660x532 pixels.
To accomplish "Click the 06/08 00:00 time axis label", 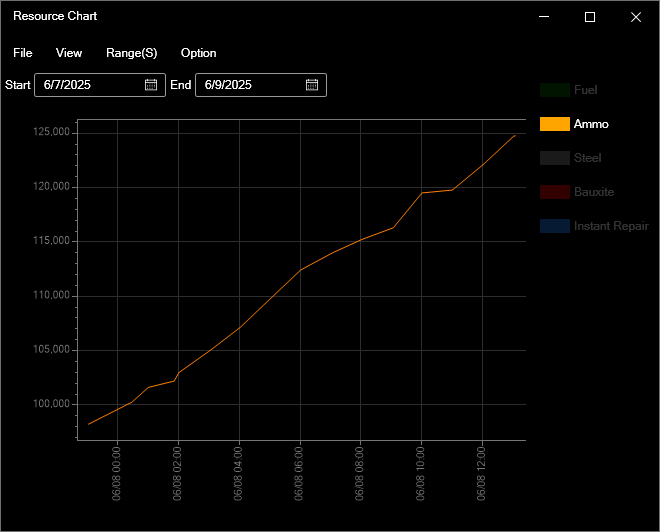I will pos(116,474).
